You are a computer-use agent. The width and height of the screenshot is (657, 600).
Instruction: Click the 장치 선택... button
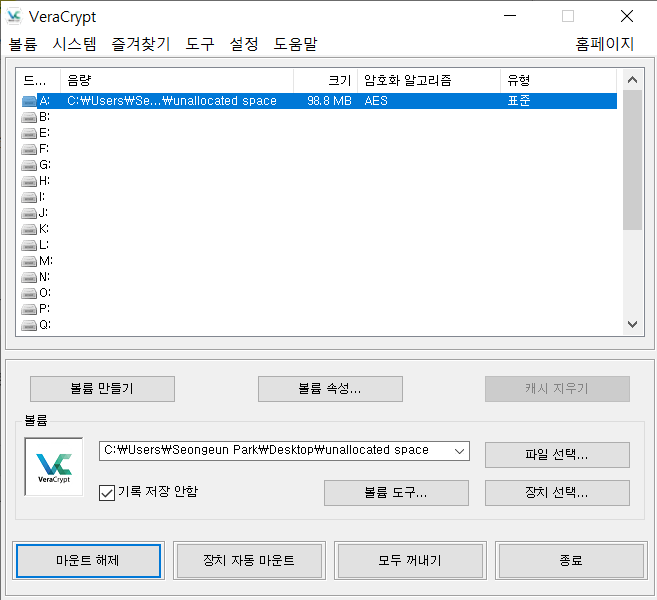tap(557, 493)
